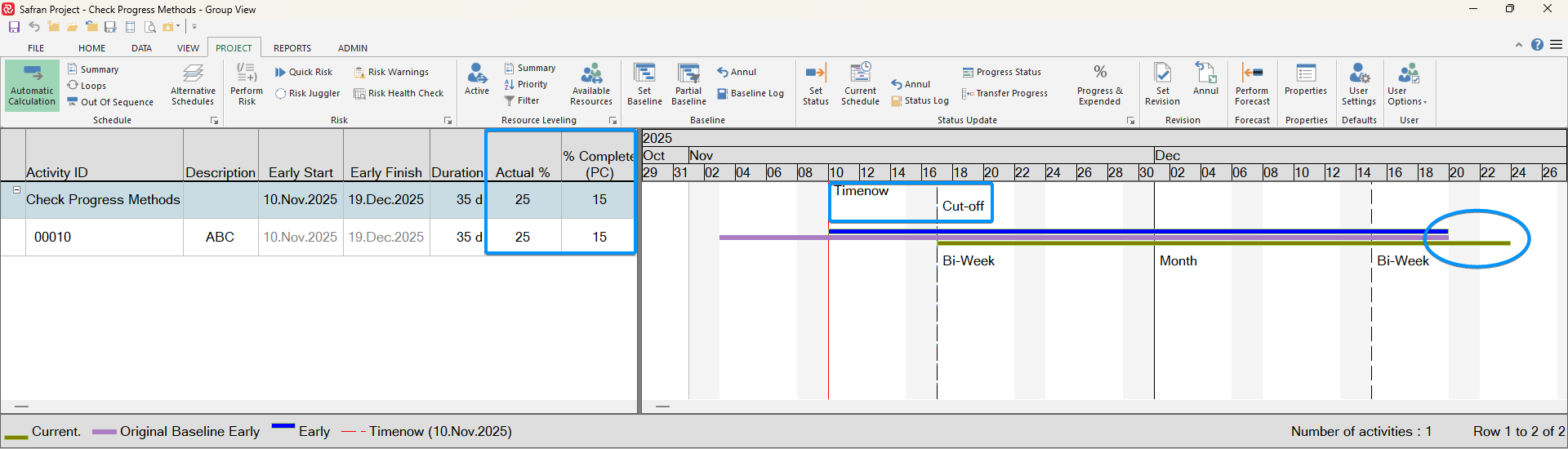1568x449 pixels.
Task: Click Annul in the Baseline group
Action: pos(737,72)
